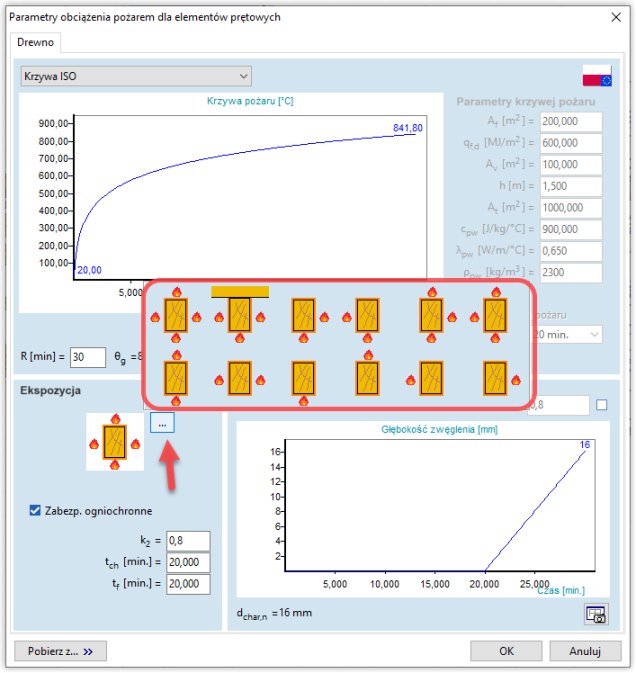The width and height of the screenshot is (636, 673).
Task: Click the R [min] input field
Action: 88,357
